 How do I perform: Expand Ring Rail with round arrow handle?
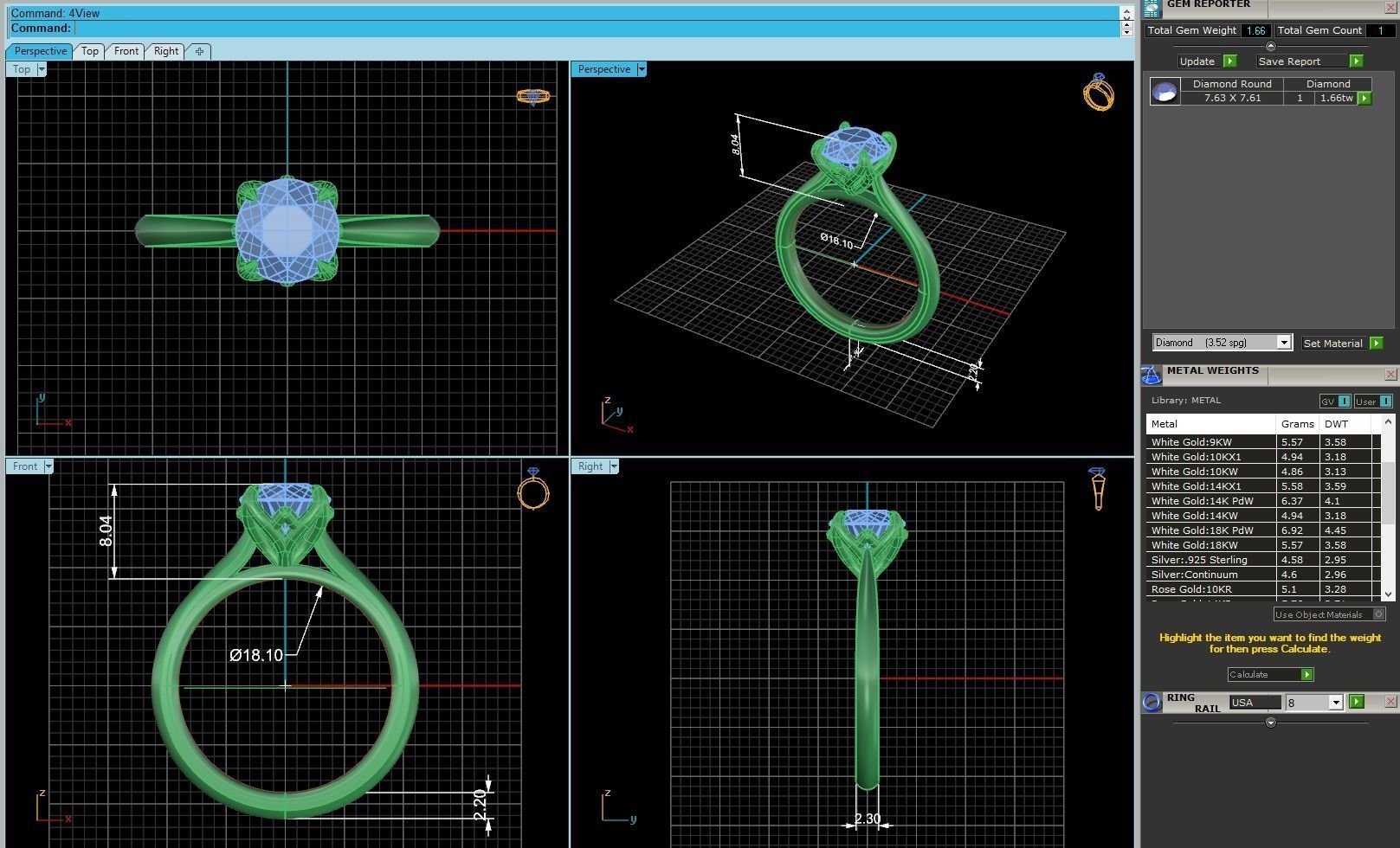coord(1270,722)
